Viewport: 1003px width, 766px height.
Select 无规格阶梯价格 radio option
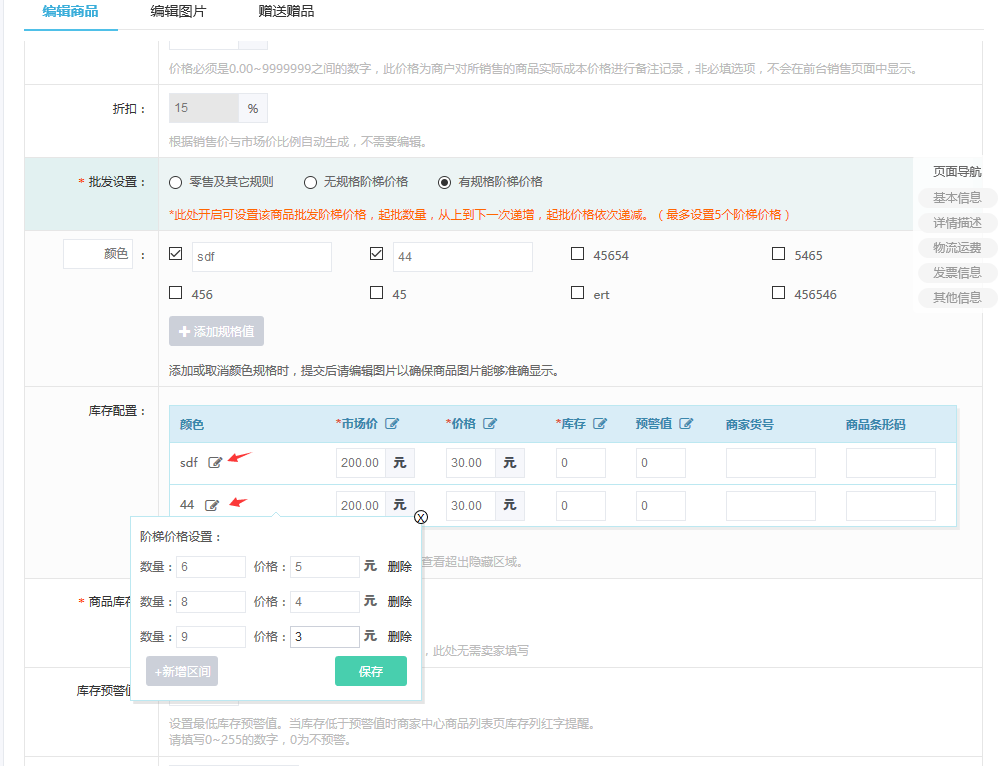pyautogui.click(x=310, y=182)
